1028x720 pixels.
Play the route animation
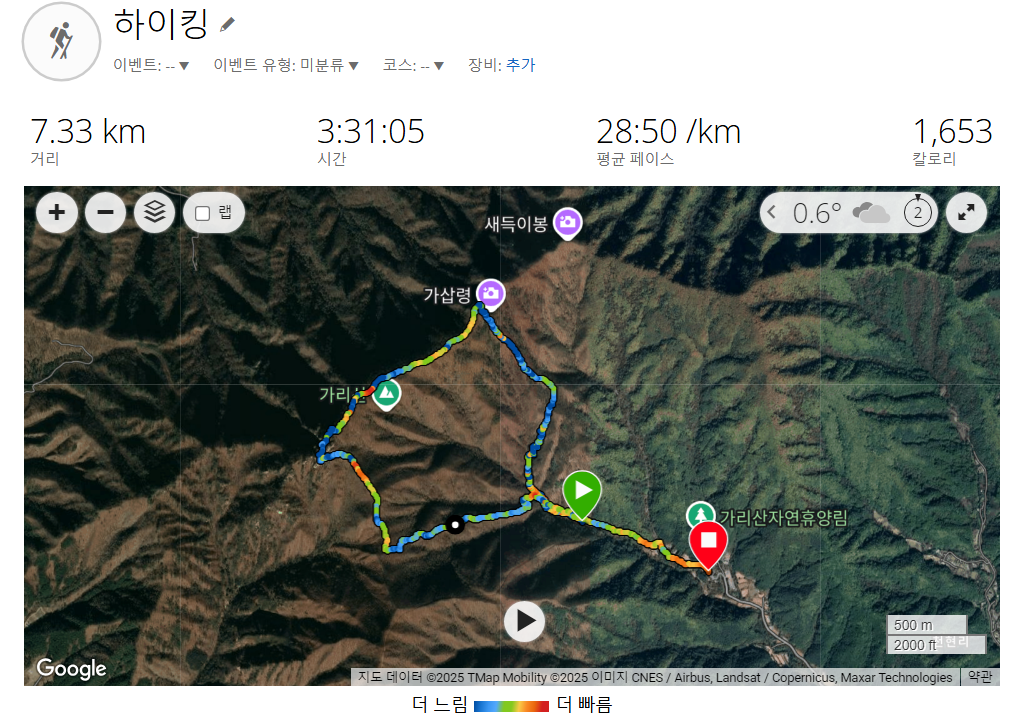[524, 621]
